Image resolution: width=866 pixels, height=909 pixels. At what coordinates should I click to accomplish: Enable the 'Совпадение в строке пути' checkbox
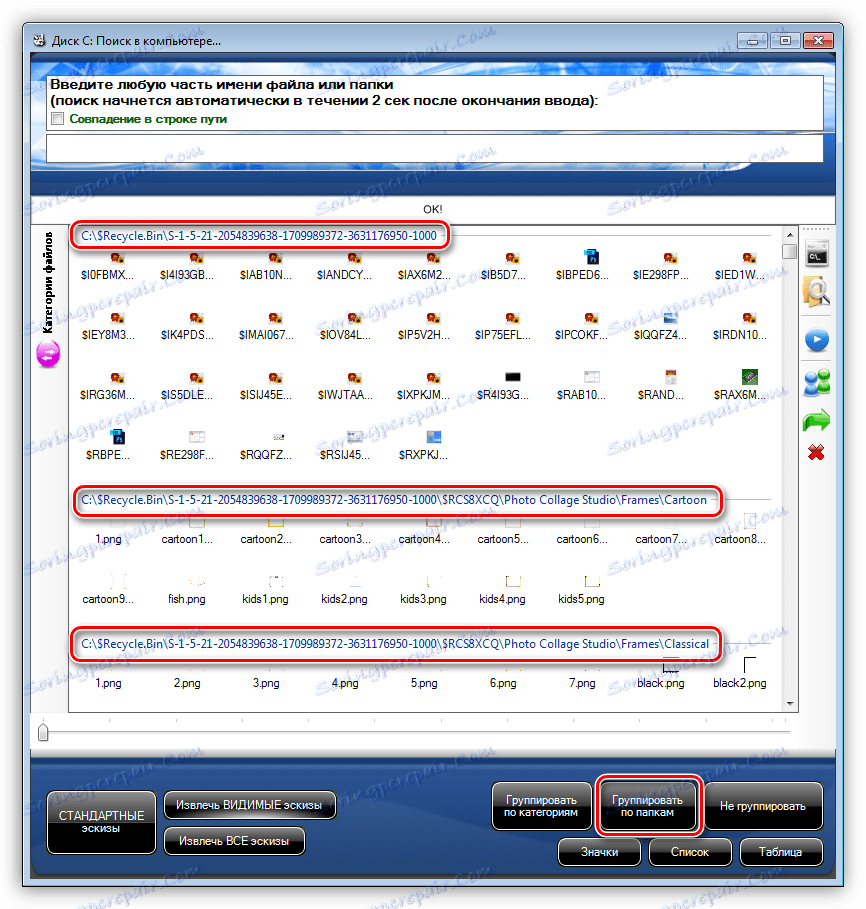(57, 119)
